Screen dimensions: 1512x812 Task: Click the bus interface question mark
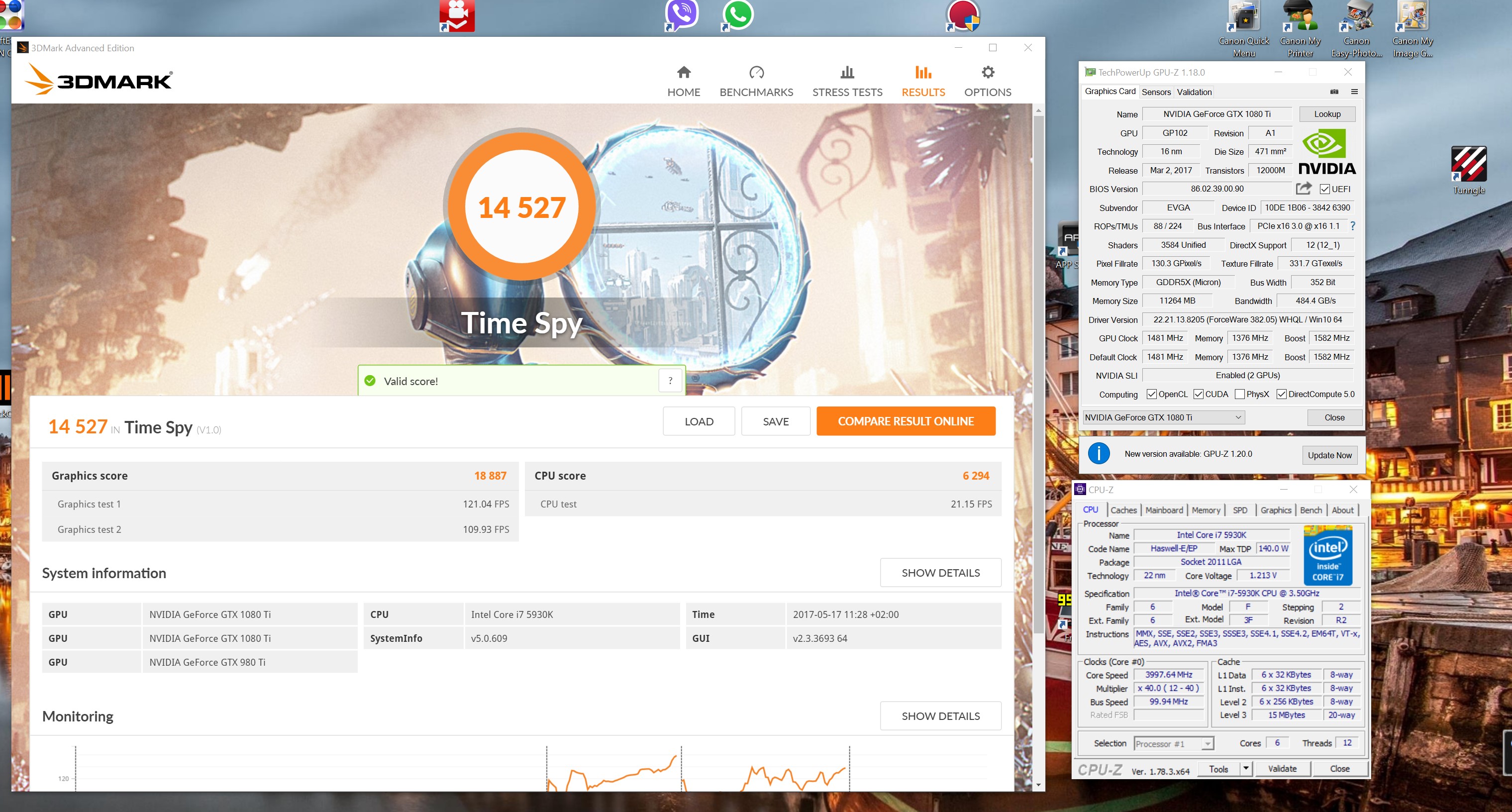1352,226
